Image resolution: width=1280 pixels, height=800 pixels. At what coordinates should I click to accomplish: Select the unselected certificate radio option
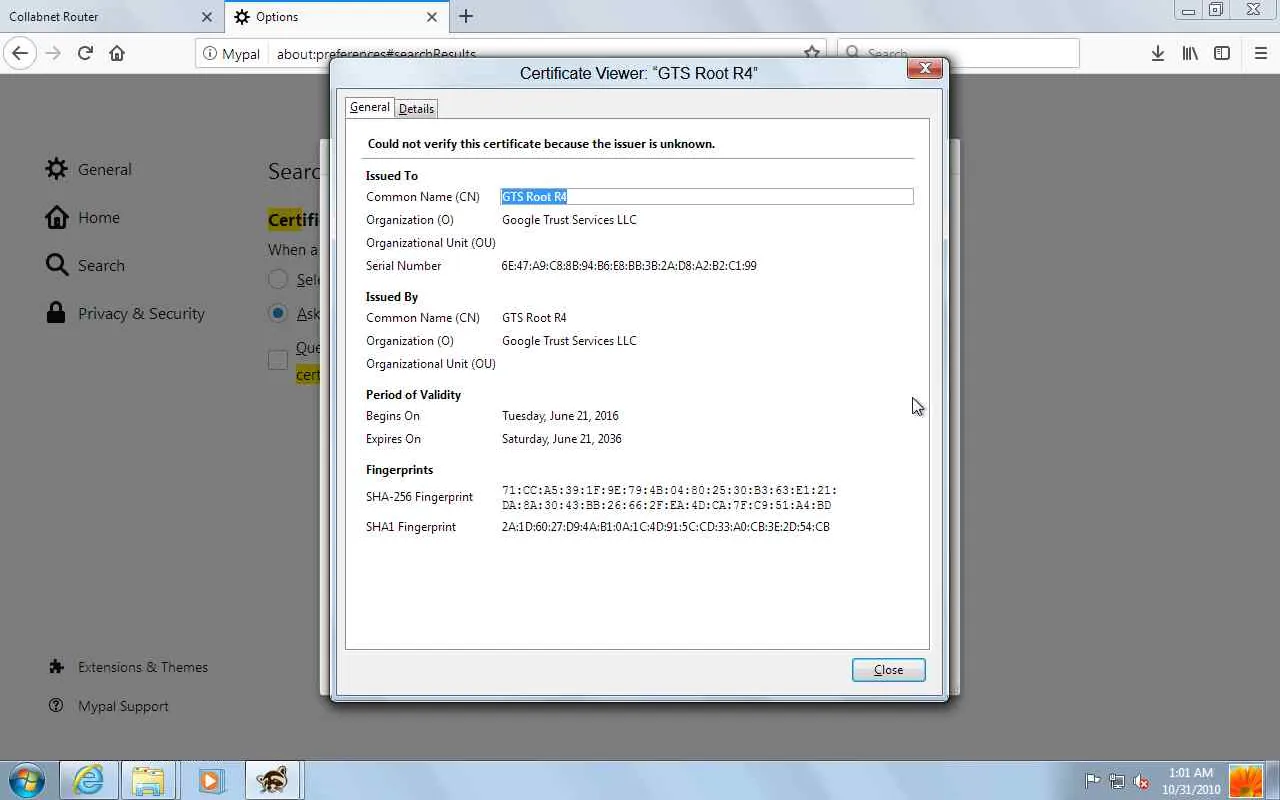pos(278,280)
